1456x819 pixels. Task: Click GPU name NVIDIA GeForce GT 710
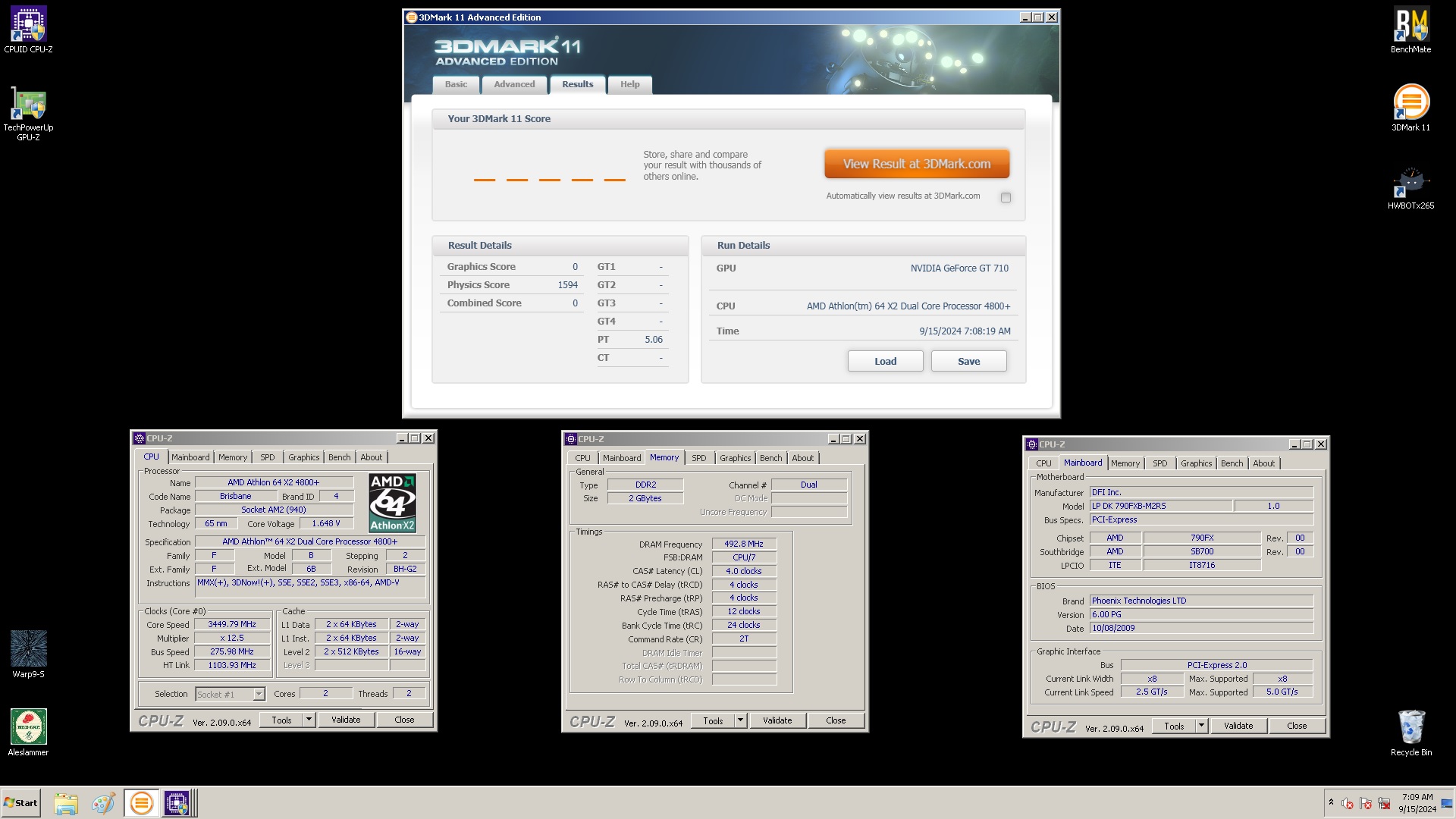959,268
